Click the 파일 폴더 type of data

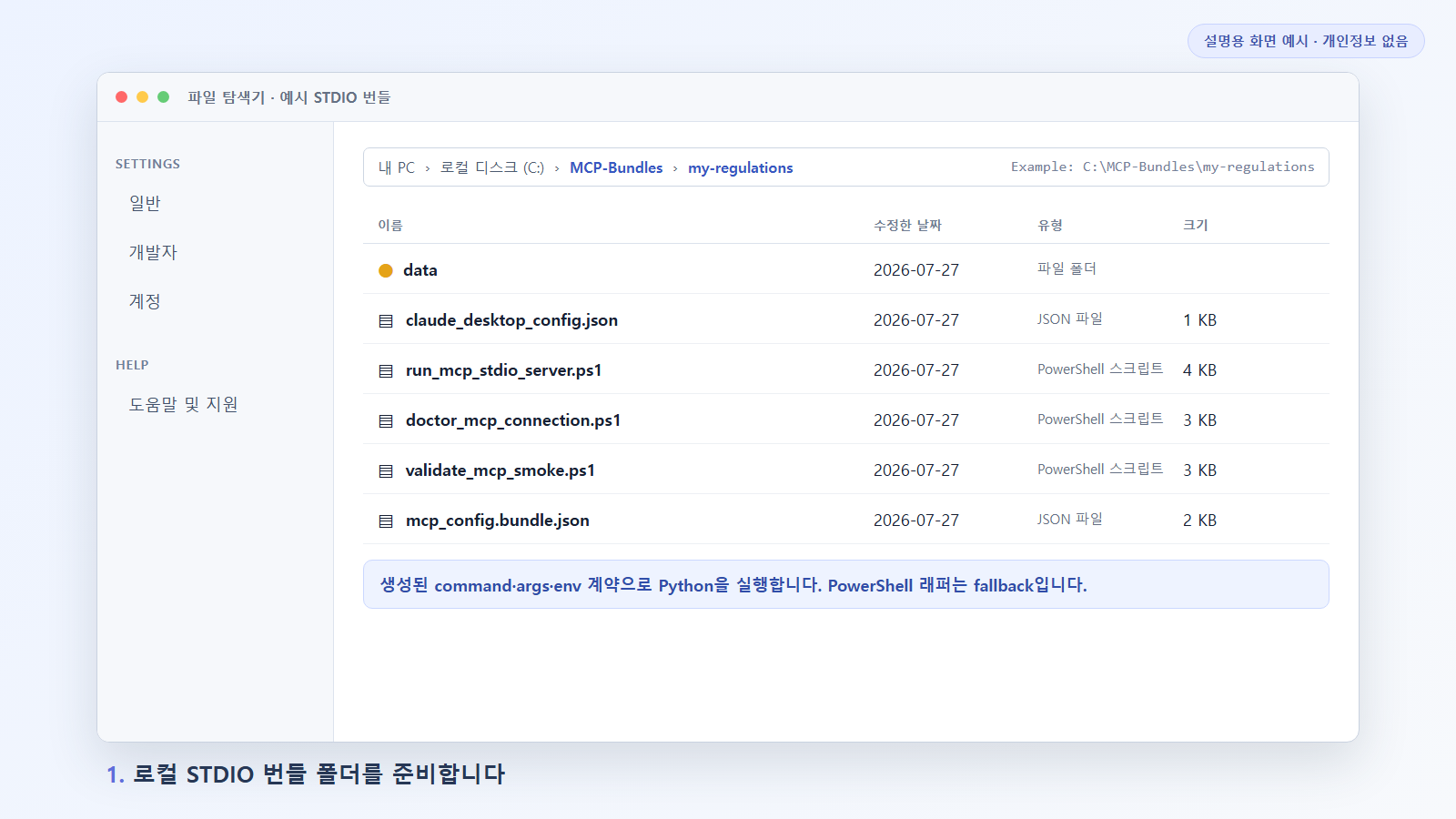click(x=1067, y=268)
